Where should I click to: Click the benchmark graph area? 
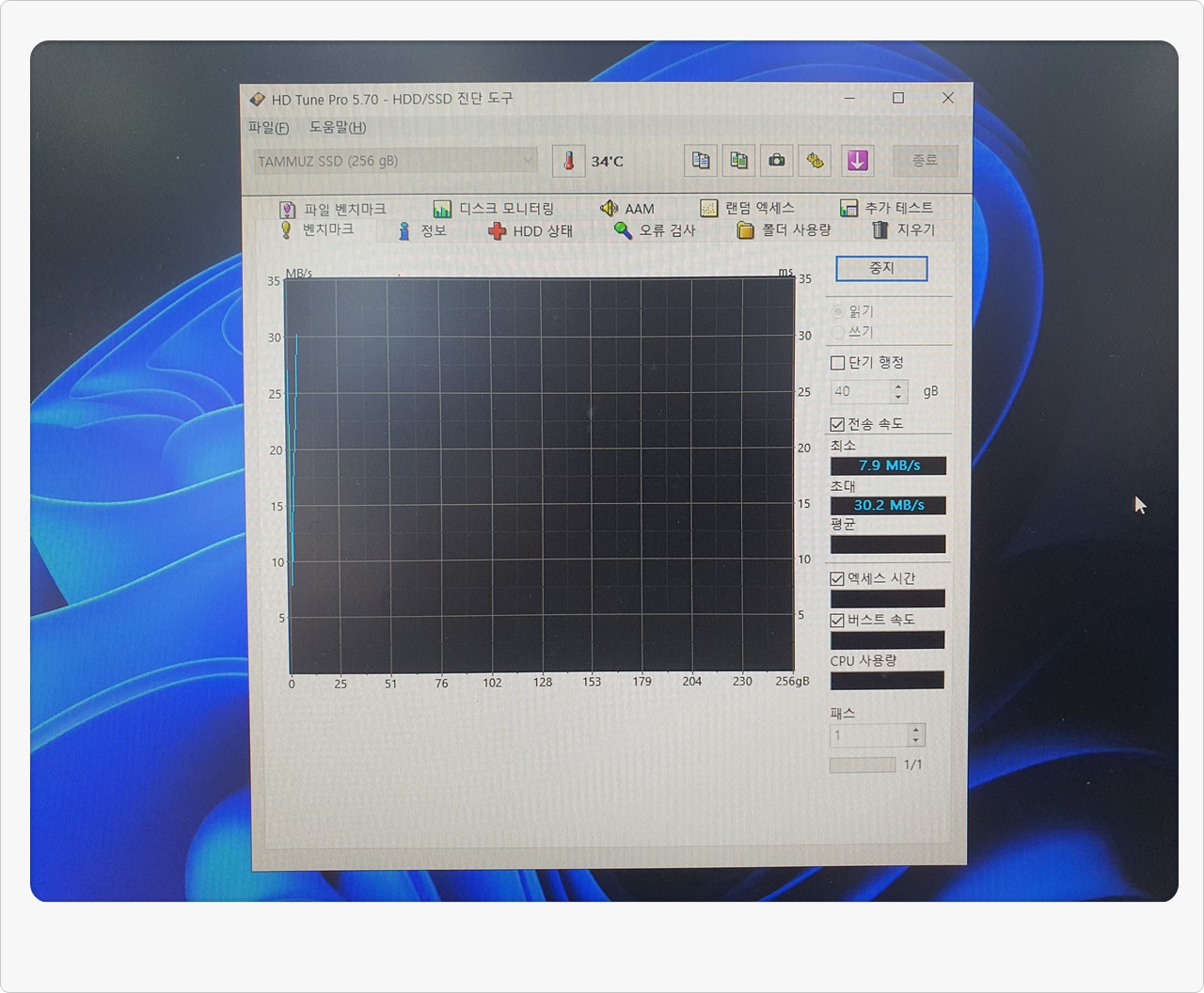[540, 476]
